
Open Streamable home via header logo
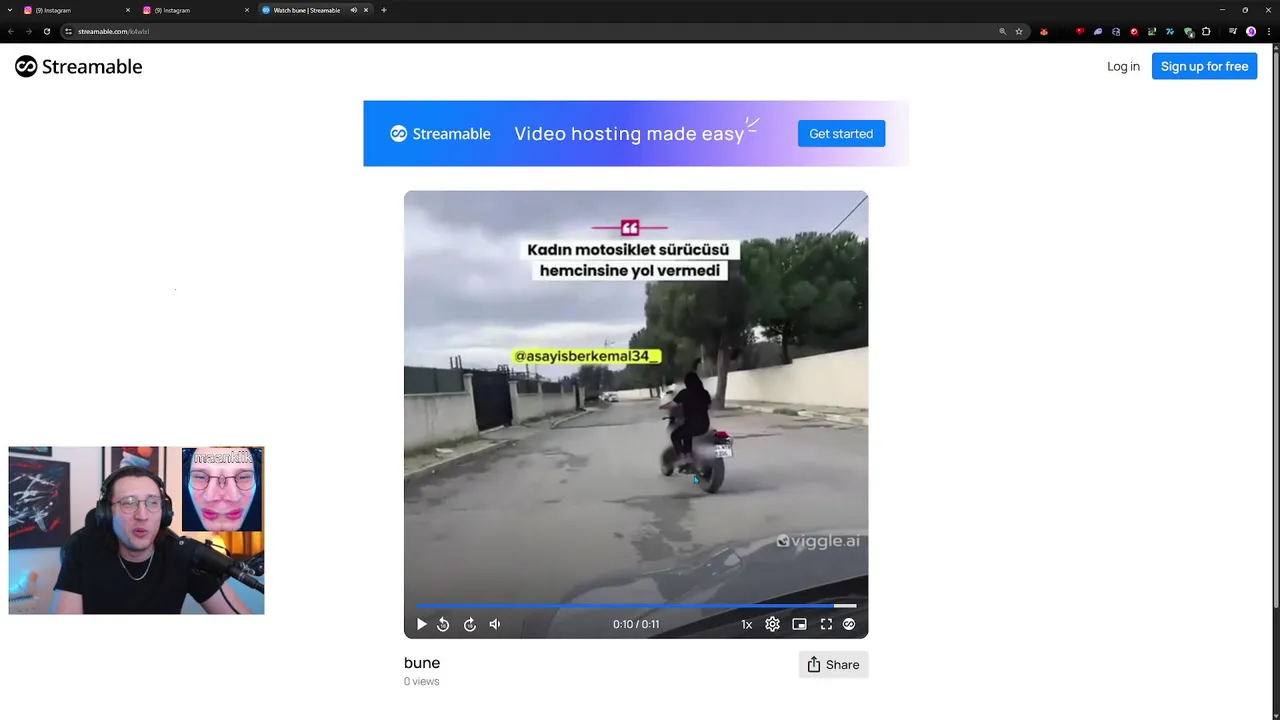point(78,66)
